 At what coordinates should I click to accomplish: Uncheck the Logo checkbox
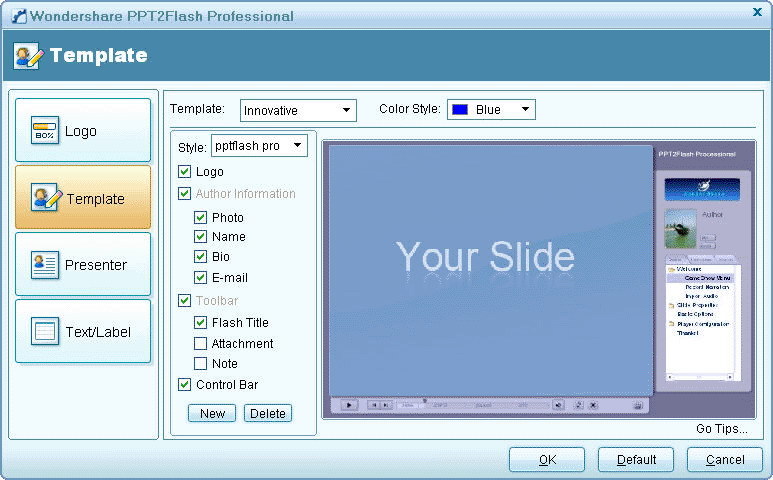point(184,171)
